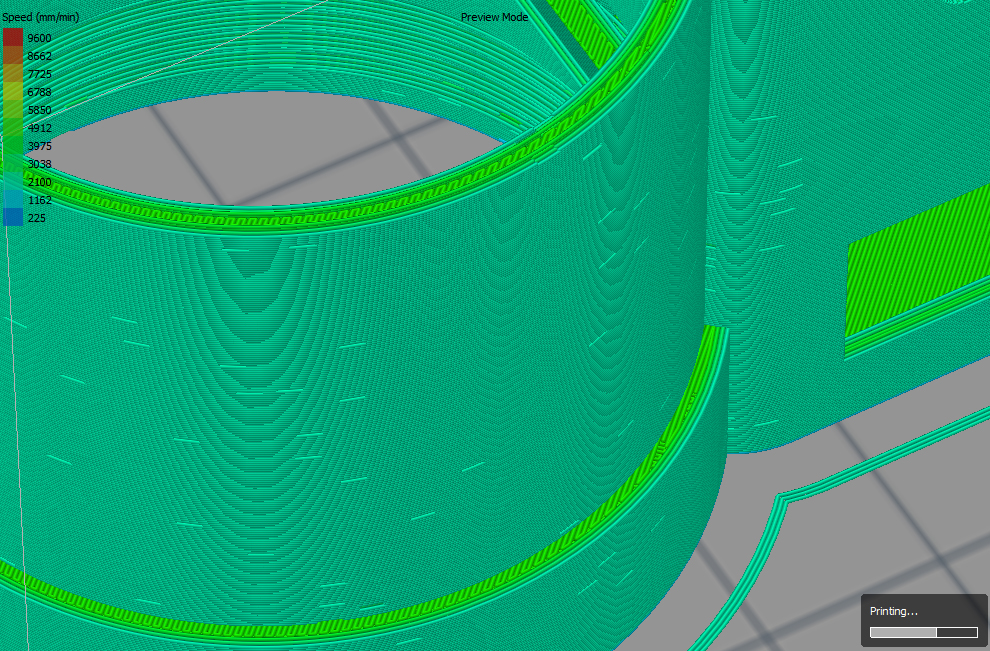The width and height of the screenshot is (990, 651).
Task: Click the 4912 speed color swatch
Action: pyautogui.click(x=13, y=128)
